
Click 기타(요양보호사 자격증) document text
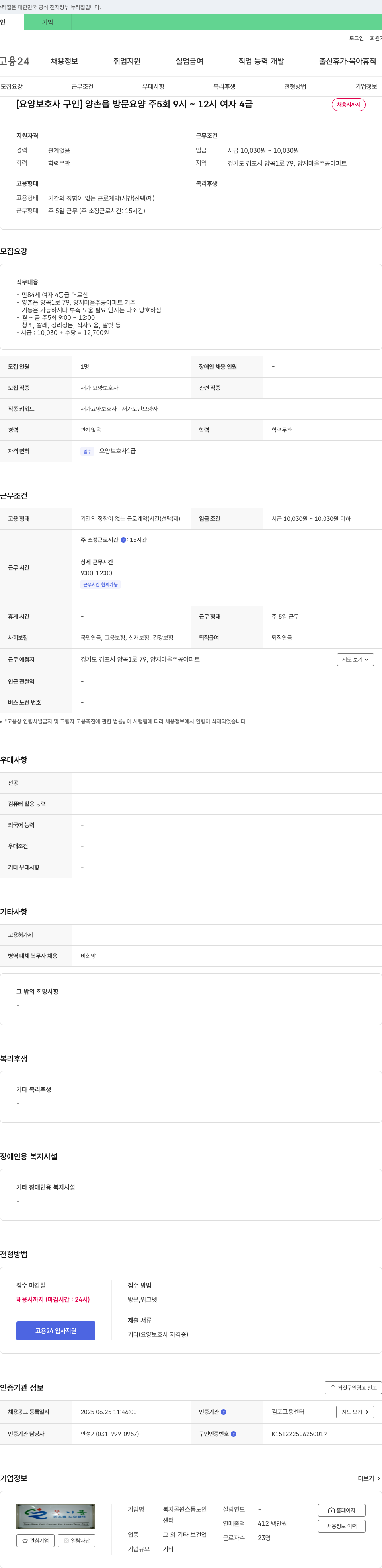point(158,1334)
